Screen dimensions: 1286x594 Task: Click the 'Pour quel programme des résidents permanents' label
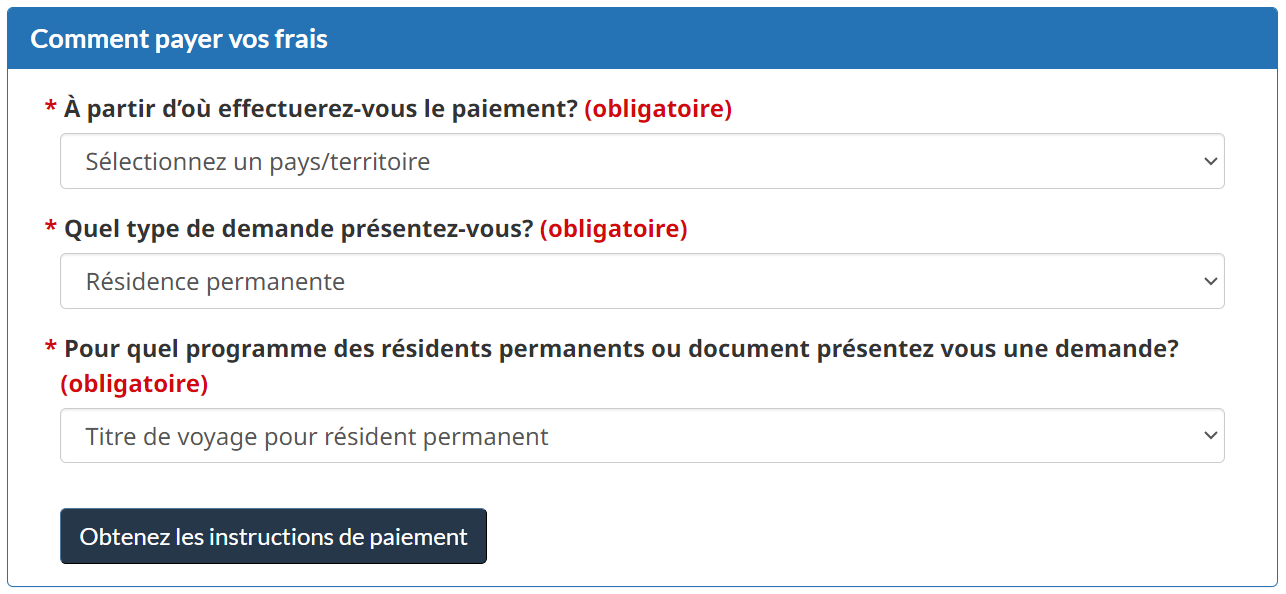click(x=621, y=349)
